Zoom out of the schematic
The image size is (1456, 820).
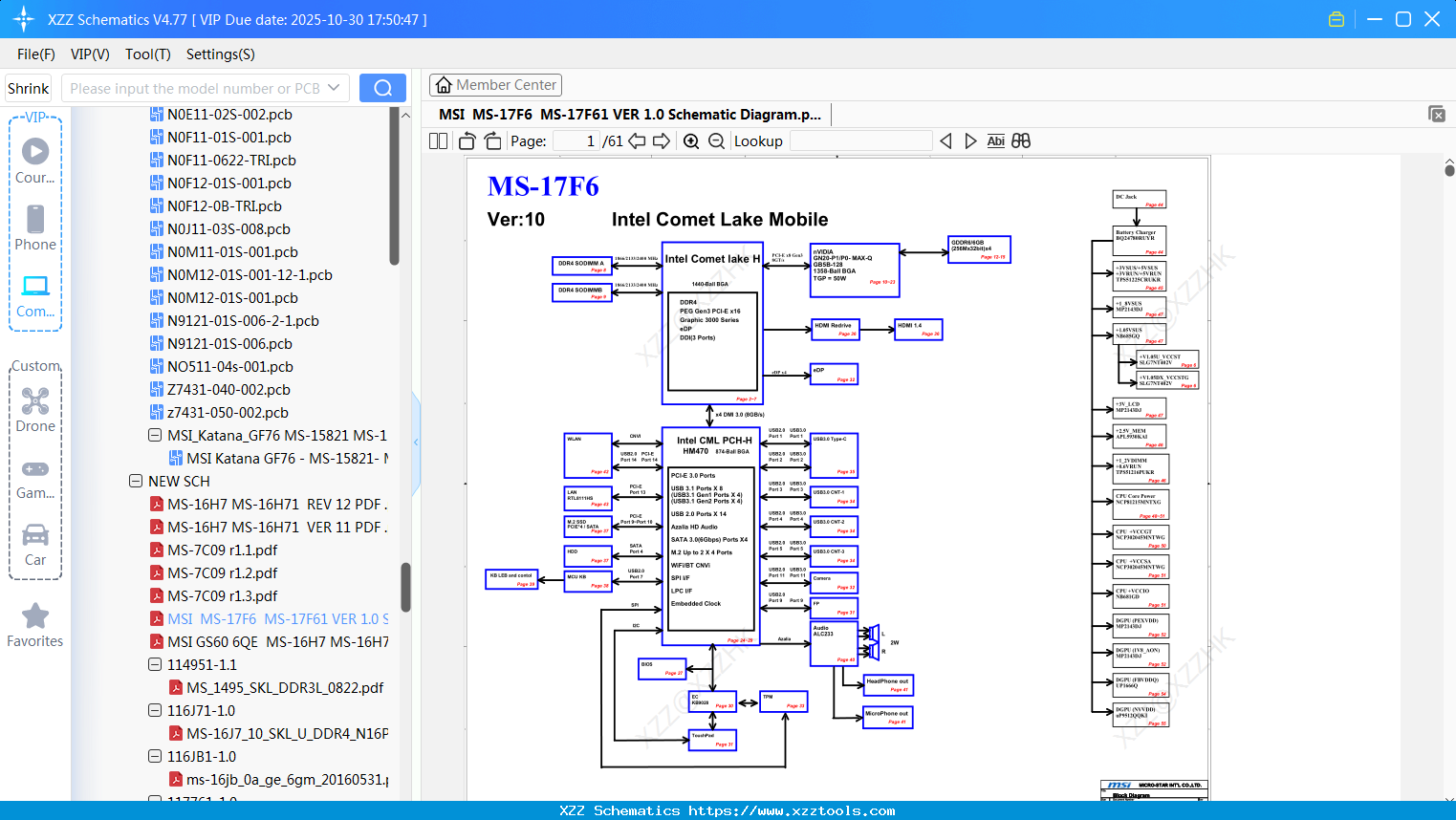(x=716, y=140)
